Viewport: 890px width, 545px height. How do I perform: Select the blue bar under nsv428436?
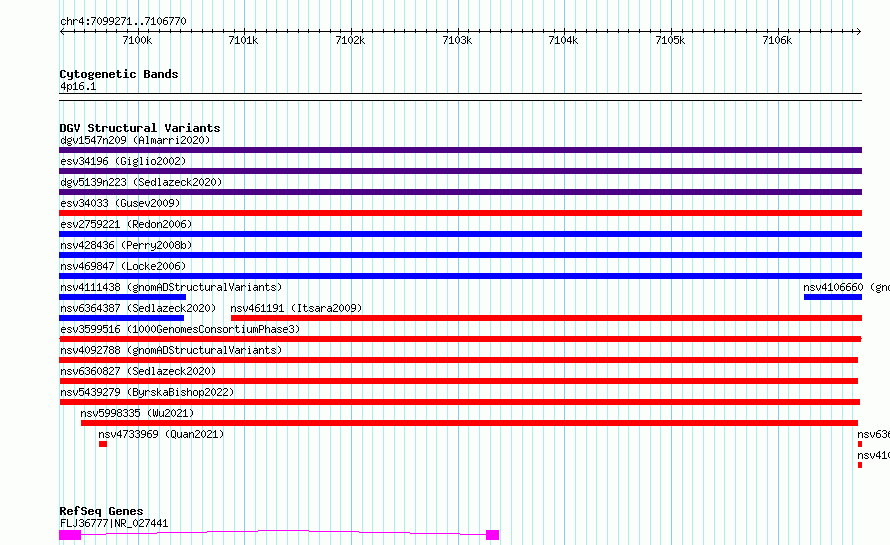(x=460, y=255)
